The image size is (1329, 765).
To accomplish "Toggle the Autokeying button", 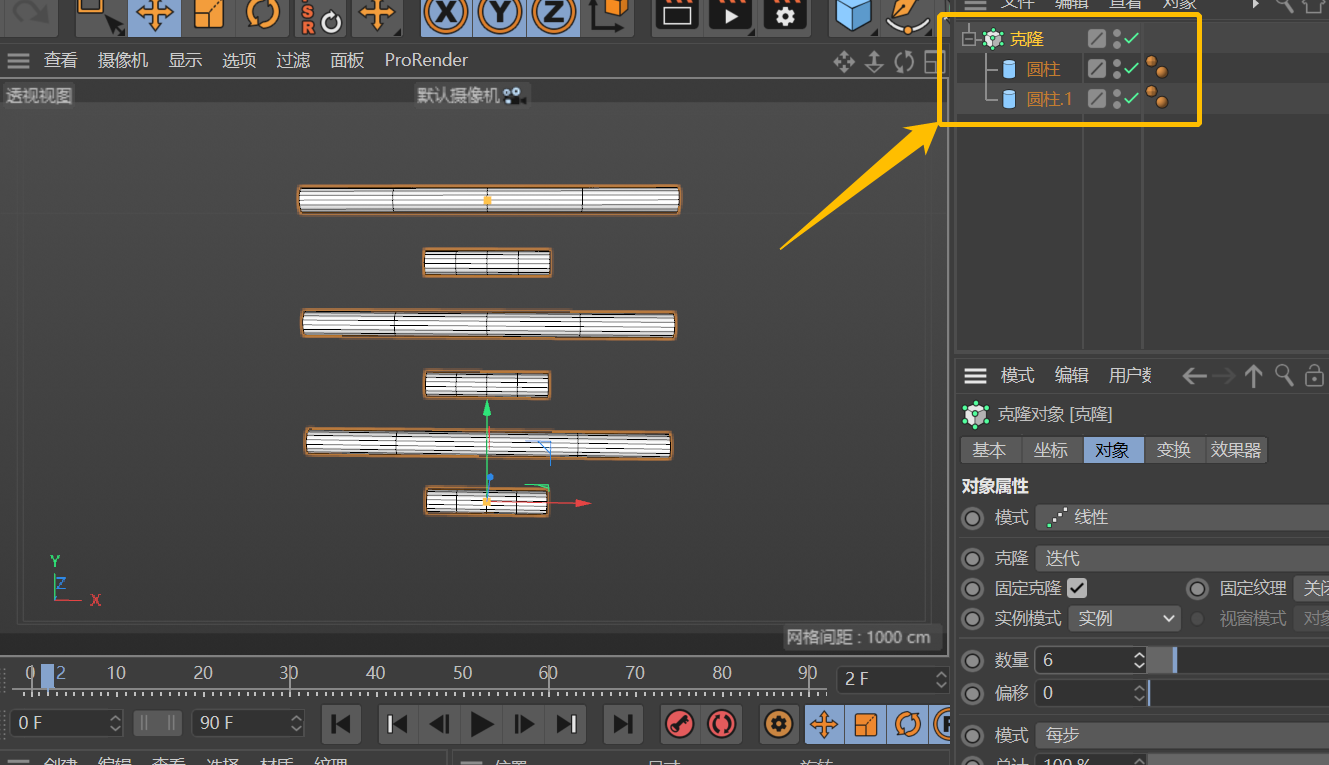I will pyautogui.click(x=722, y=723).
